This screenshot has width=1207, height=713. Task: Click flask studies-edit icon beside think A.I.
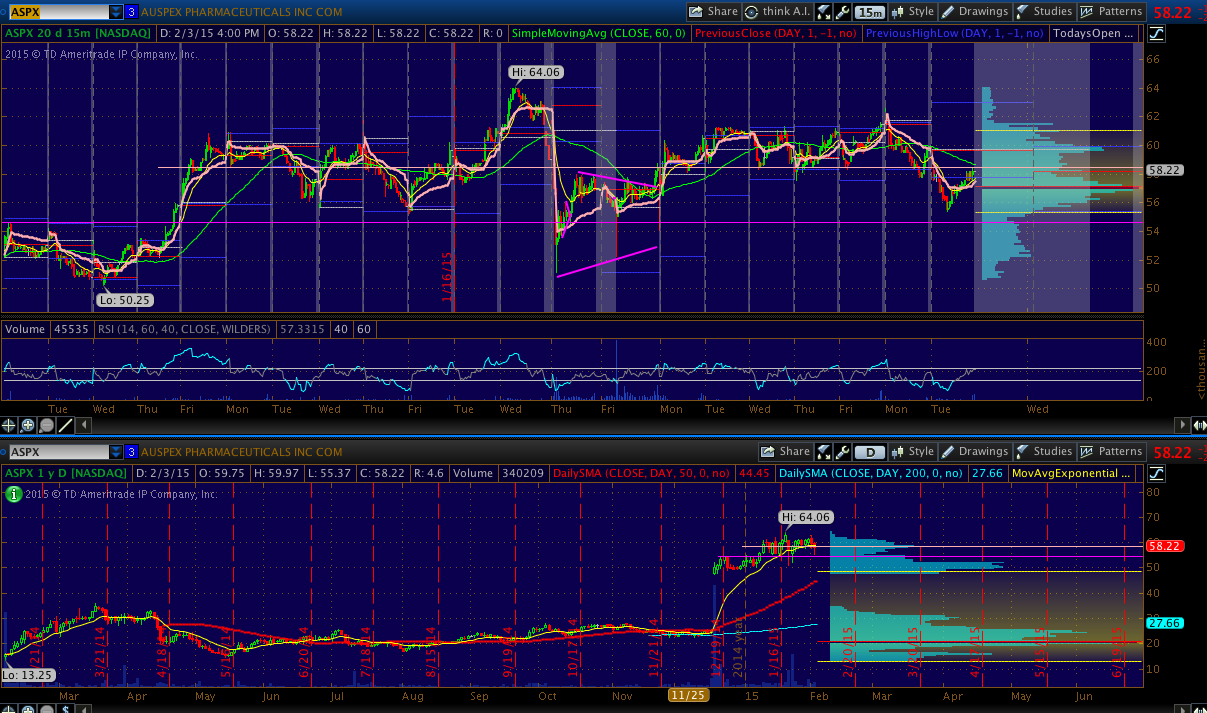[823, 12]
